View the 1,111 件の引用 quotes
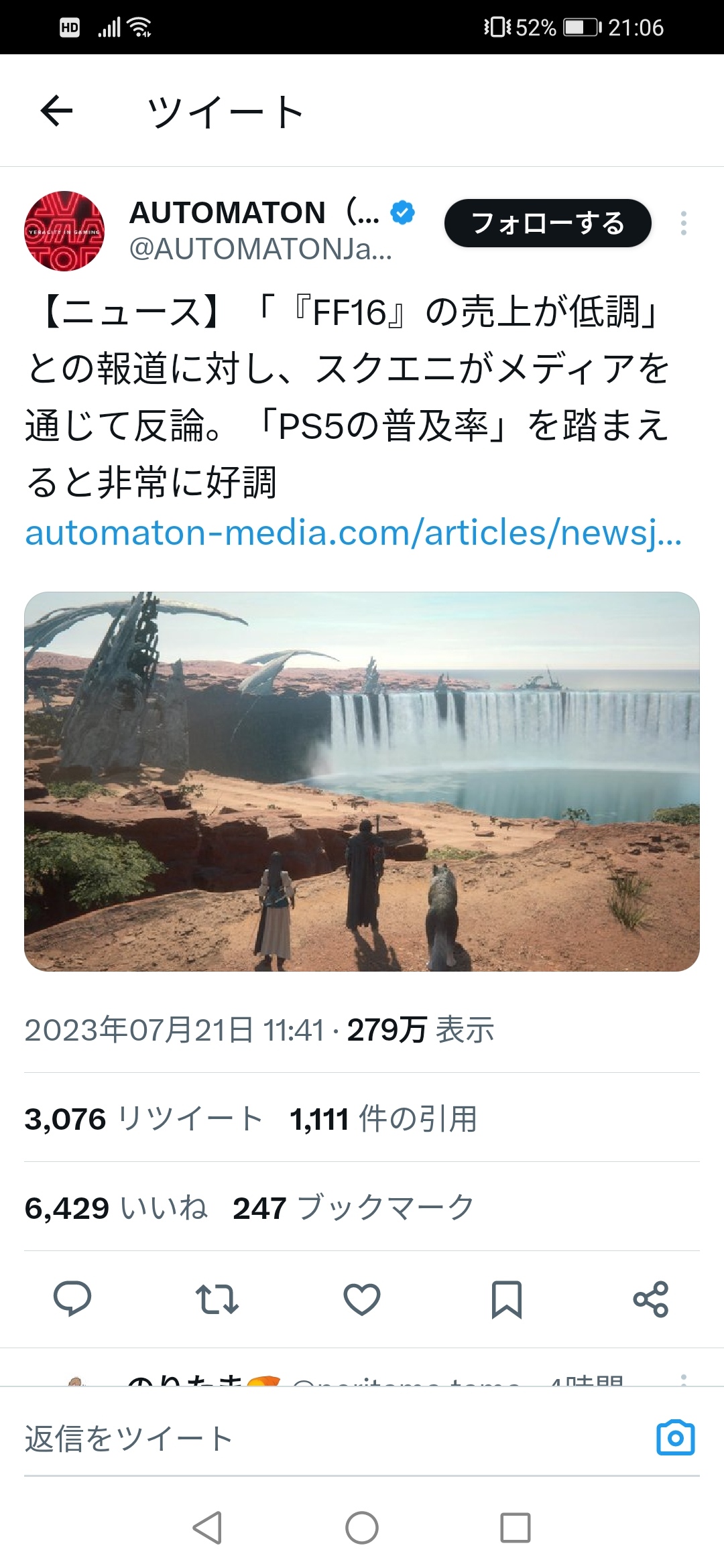The image size is (724, 1568). [383, 1118]
